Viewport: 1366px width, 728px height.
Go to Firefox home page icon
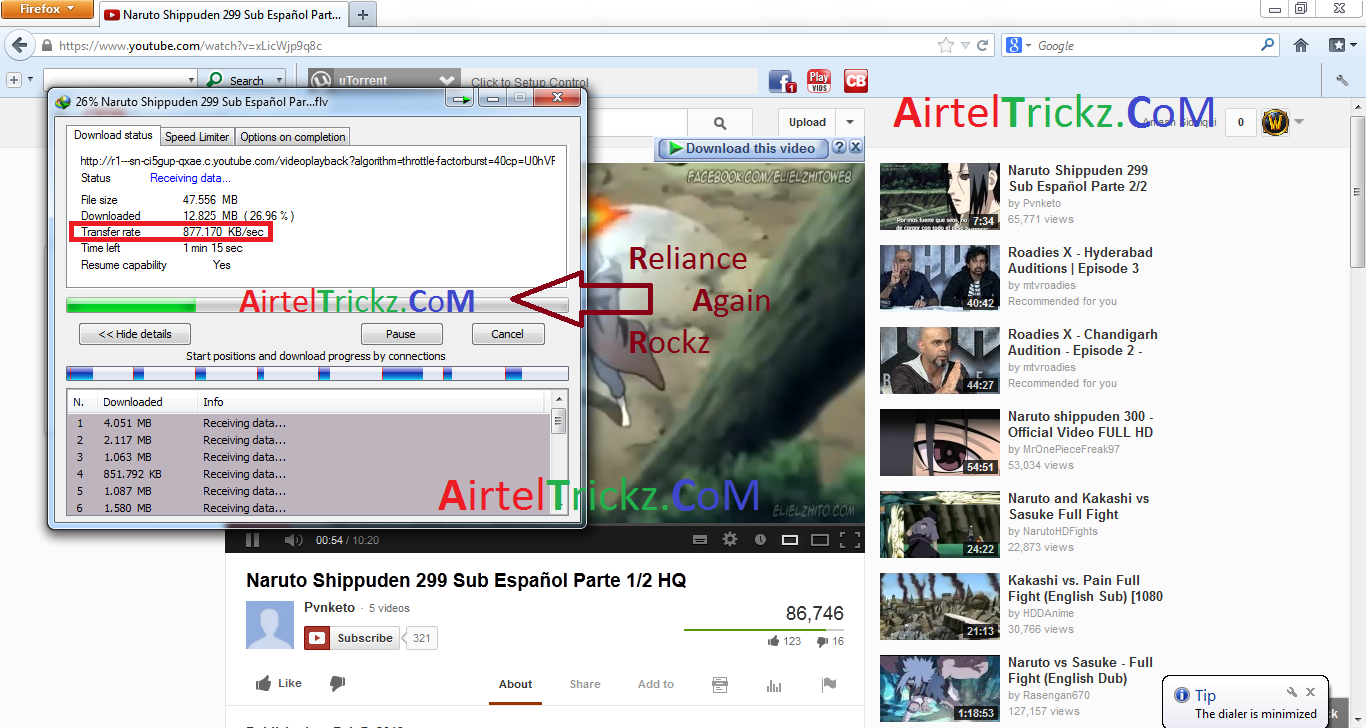coord(1301,45)
